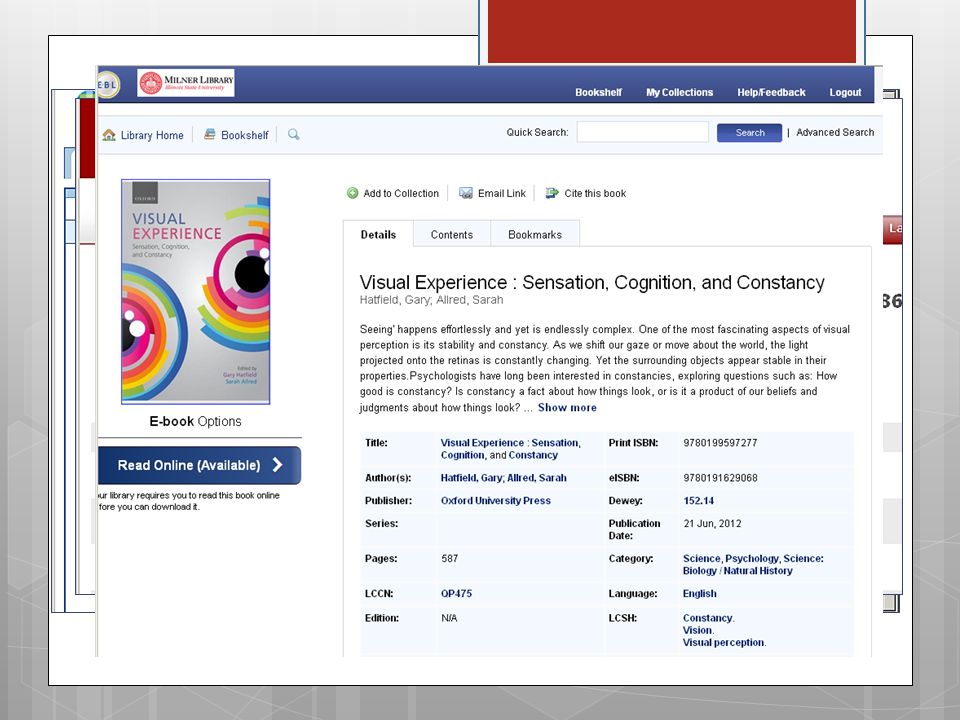This screenshot has width=960, height=720.
Task: Click the magnifying glass search icon
Action: (x=293, y=134)
